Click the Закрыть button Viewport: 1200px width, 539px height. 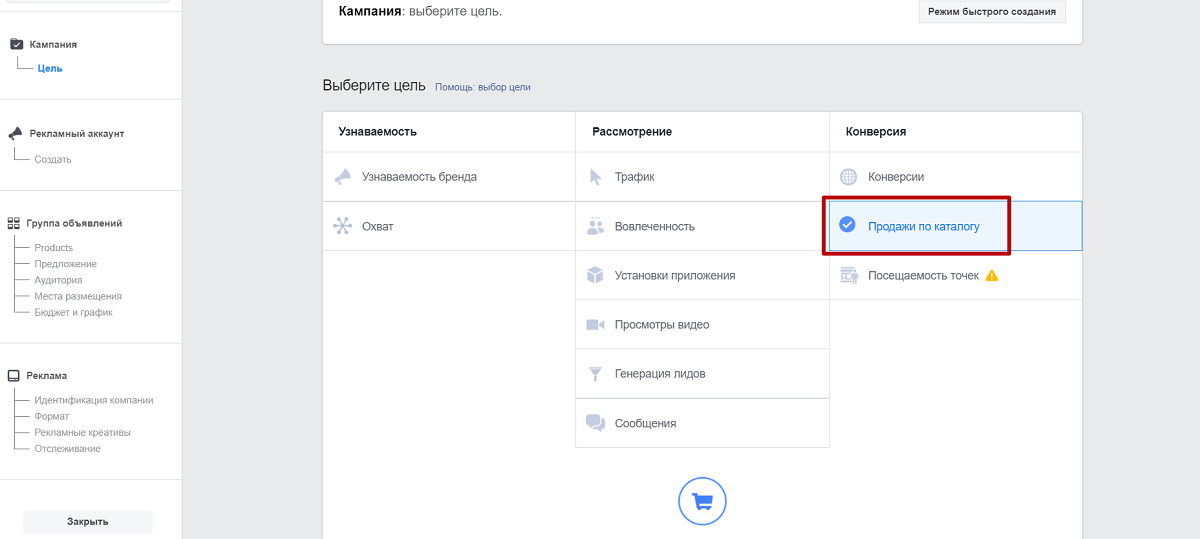pyautogui.click(x=88, y=521)
